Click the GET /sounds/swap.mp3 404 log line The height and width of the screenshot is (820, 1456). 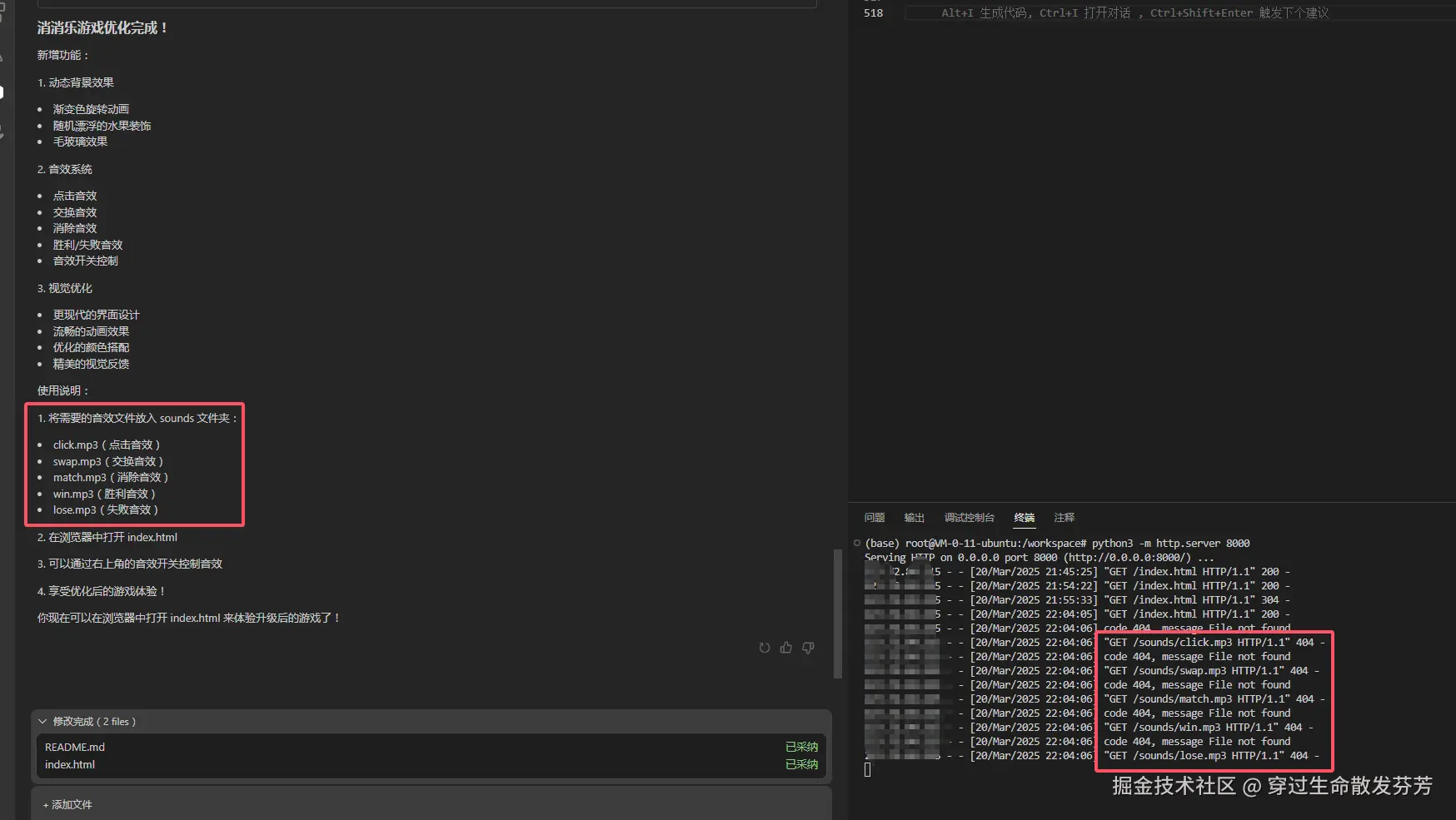pyautogui.click(x=1211, y=671)
